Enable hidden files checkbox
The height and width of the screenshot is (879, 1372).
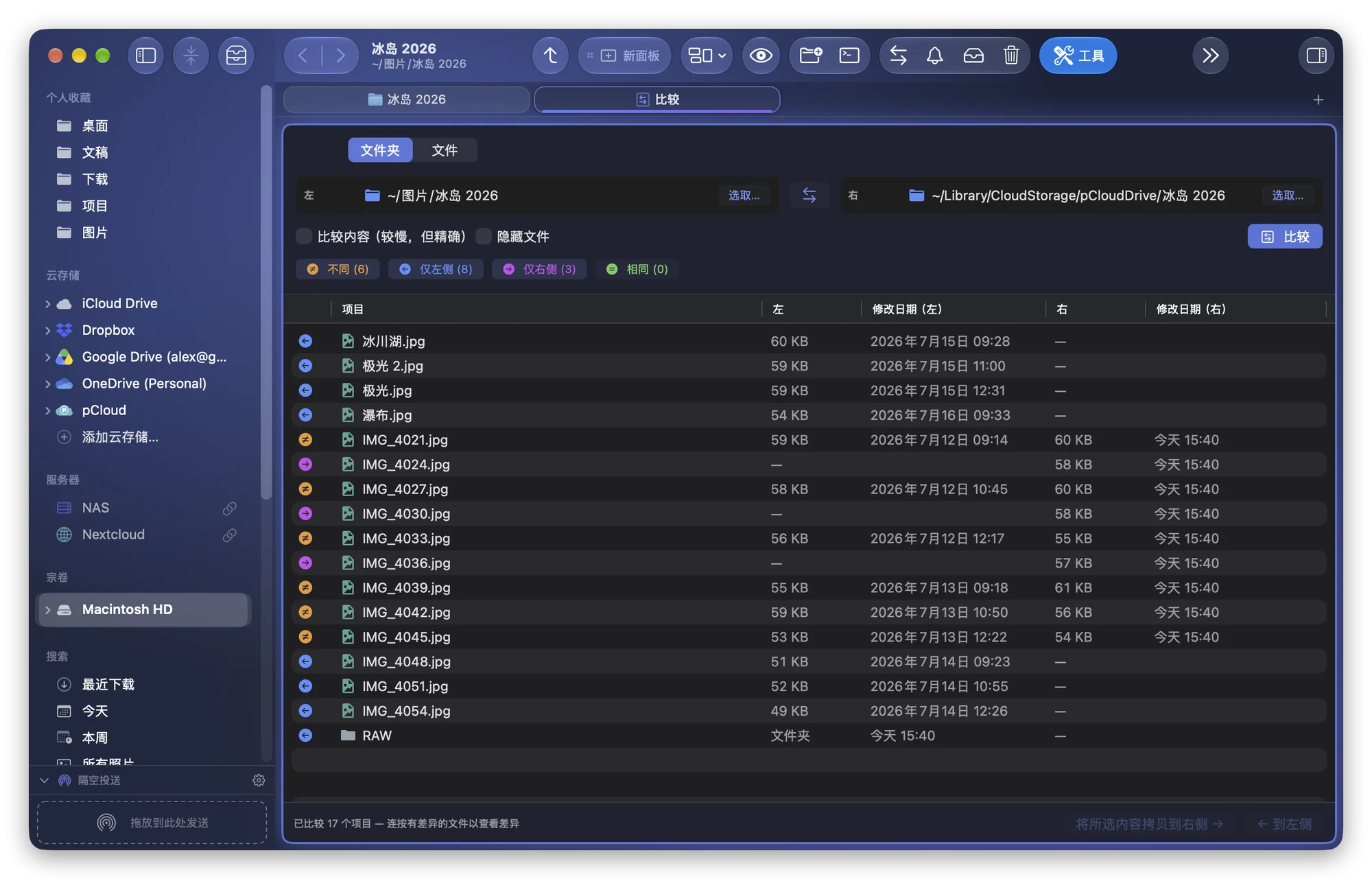[x=484, y=237]
